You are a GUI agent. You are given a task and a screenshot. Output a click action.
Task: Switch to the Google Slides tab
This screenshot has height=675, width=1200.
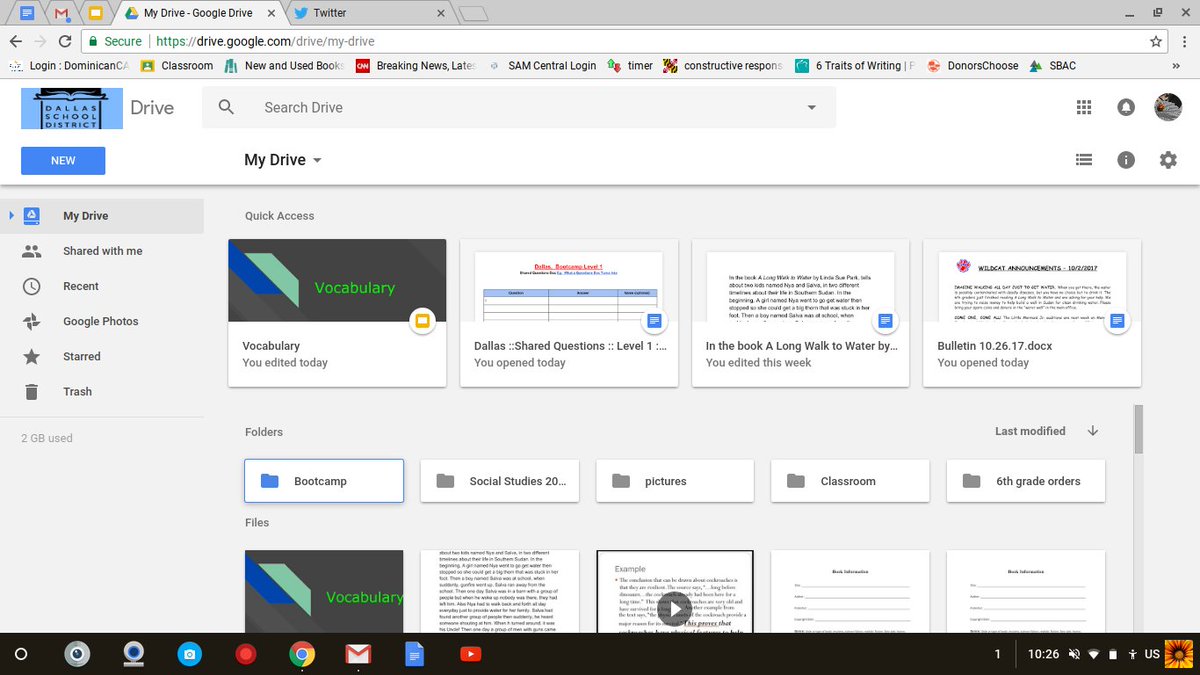tap(96, 13)
